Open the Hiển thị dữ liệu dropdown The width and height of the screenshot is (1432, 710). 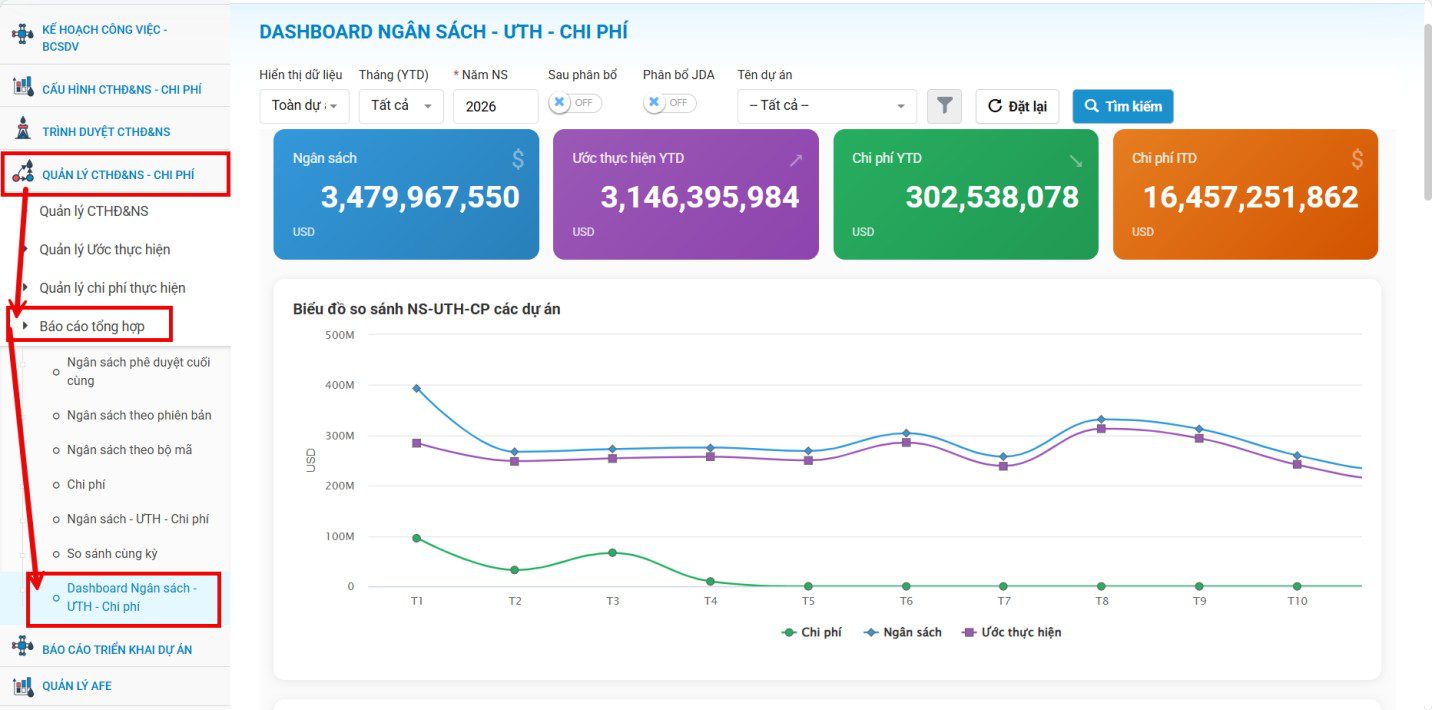[304, 106]
